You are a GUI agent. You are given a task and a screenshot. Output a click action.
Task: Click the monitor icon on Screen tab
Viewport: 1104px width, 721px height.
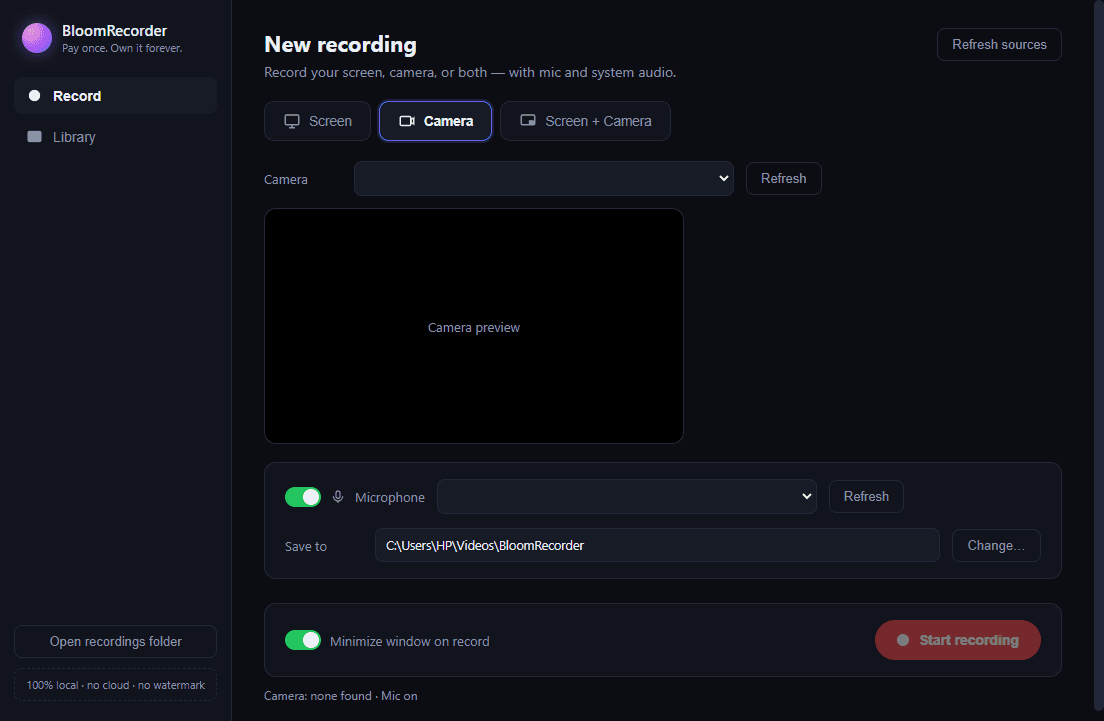click(291, 121)
